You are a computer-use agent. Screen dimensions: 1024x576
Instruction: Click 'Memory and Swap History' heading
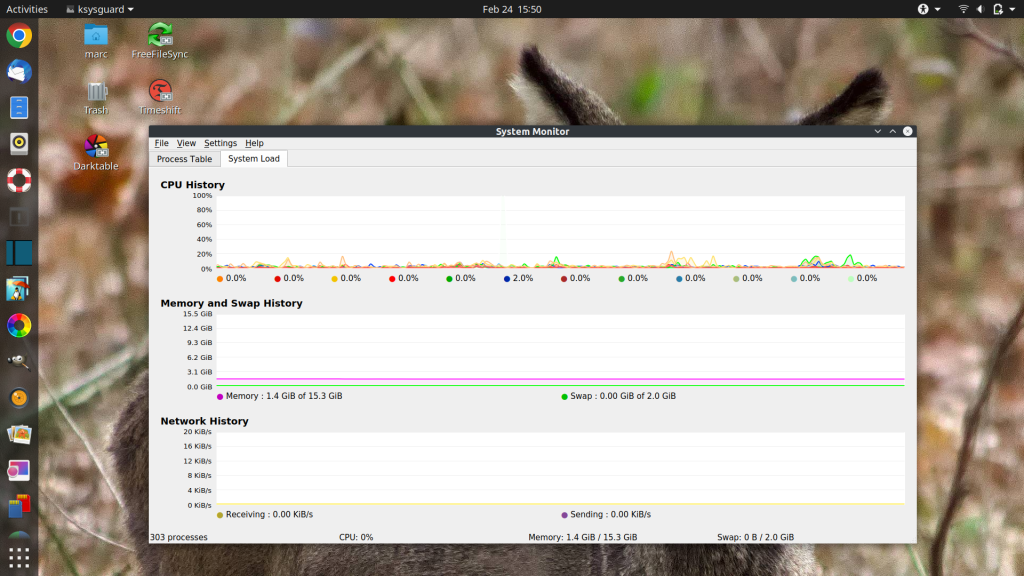[231, 303]
